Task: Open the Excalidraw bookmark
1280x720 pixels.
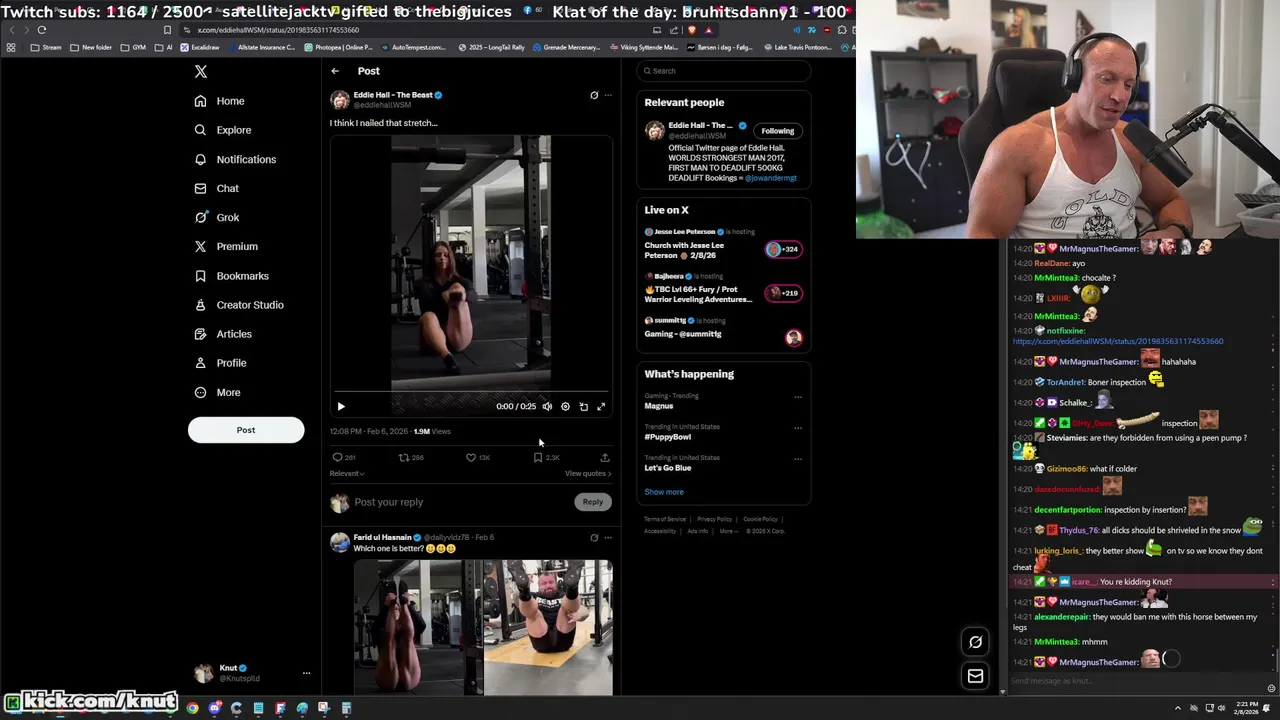Action: click(200, 47)
